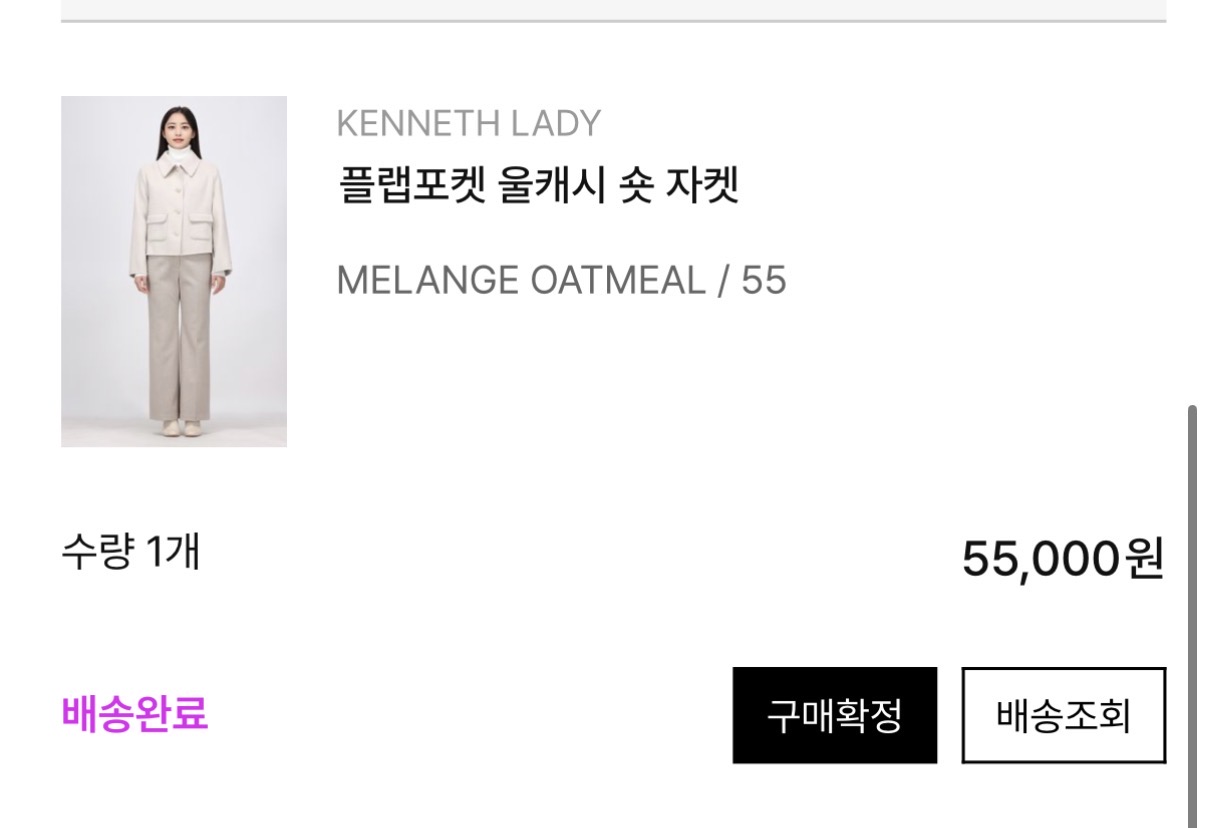
Task: Open the jacket product thumbnail
Action: coord(174,271)
